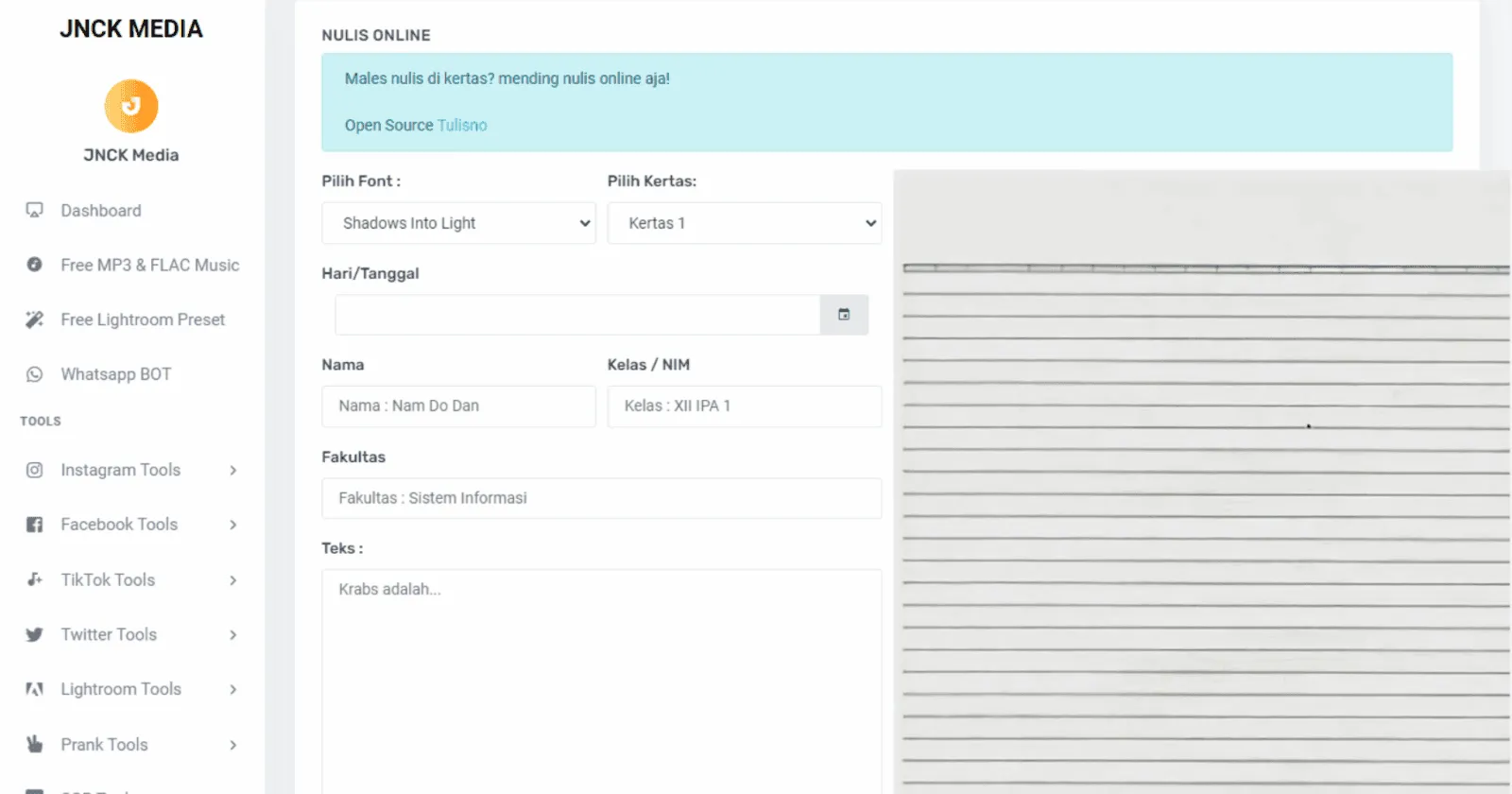Screen dimensions: 1512x794
Task: Click the Facebook Tools icon
Action: tap(35, 525)
